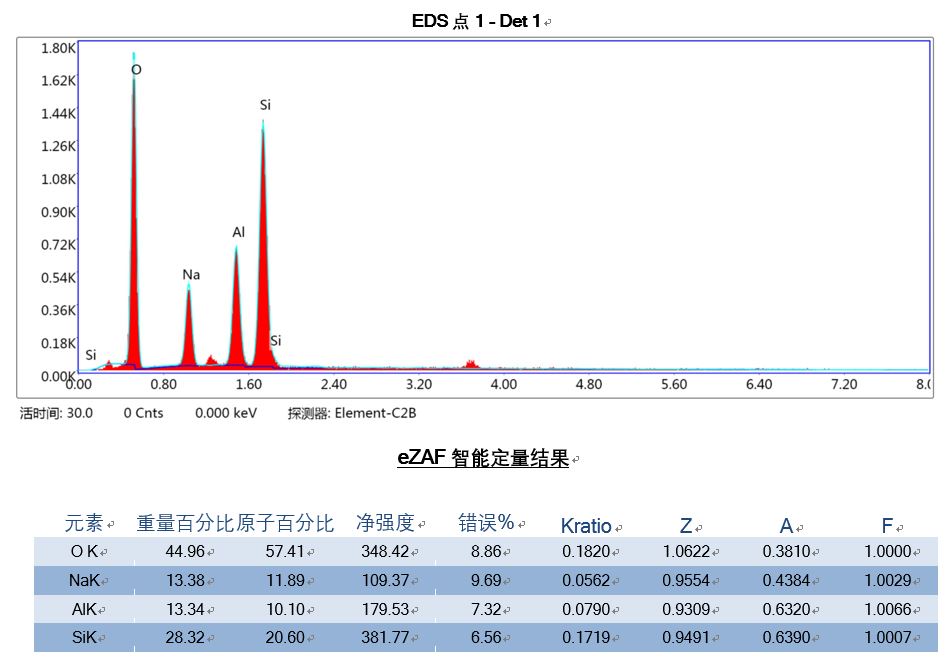
Task: Select the 'Al' peak label in spectrum
Action: coord(238,232)
